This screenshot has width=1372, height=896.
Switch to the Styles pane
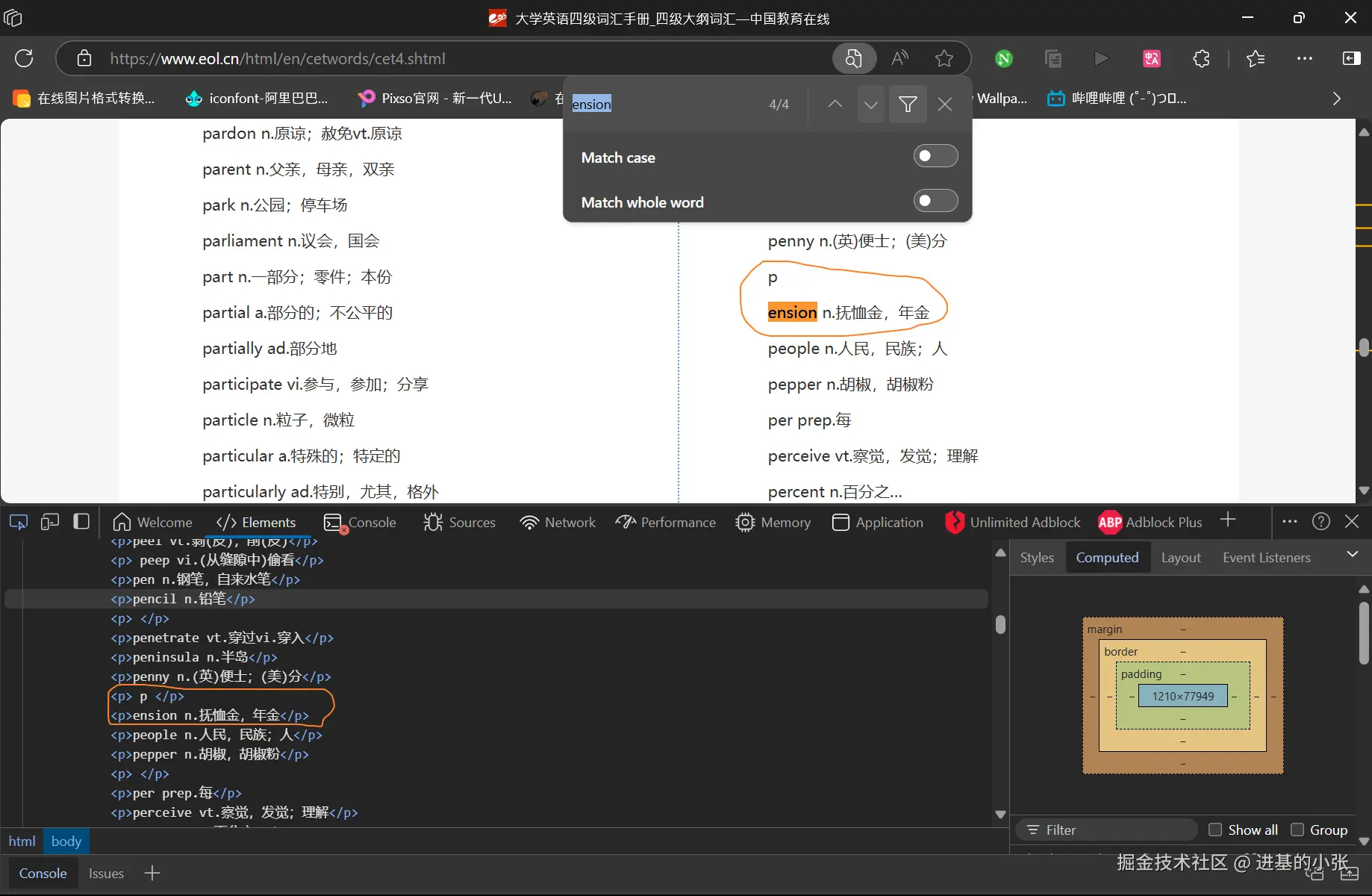point(1037,558)
